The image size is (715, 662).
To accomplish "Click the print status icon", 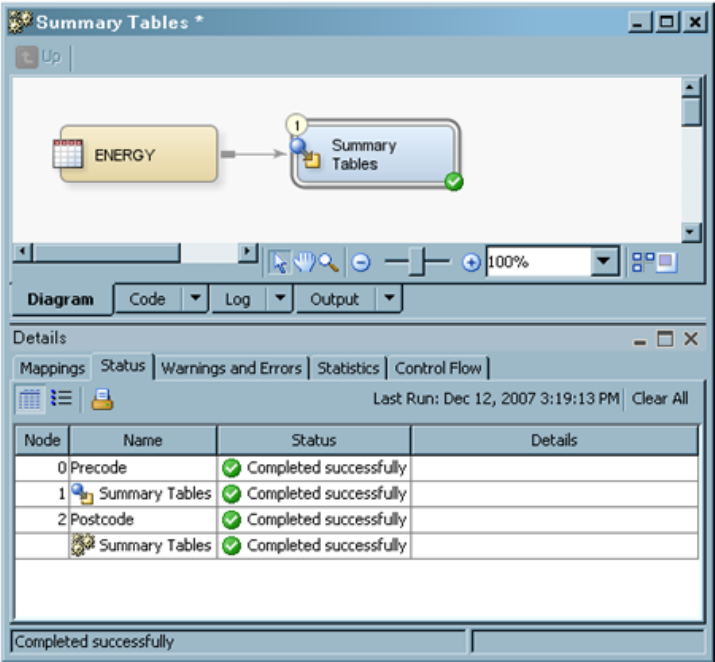I will [x=102, y=399].
